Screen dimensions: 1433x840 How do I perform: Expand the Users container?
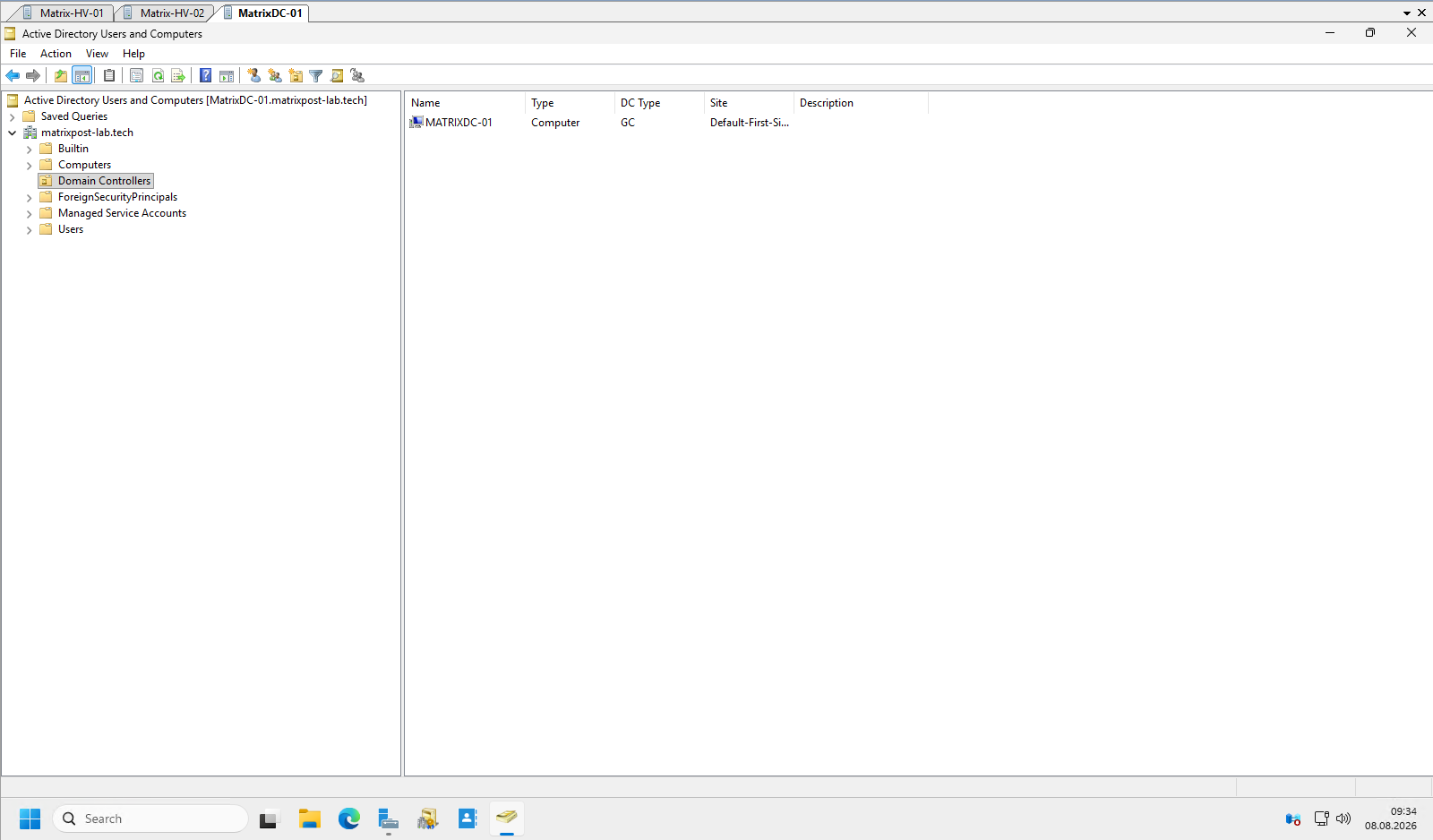pyautogui.click(x=29, y=230)
